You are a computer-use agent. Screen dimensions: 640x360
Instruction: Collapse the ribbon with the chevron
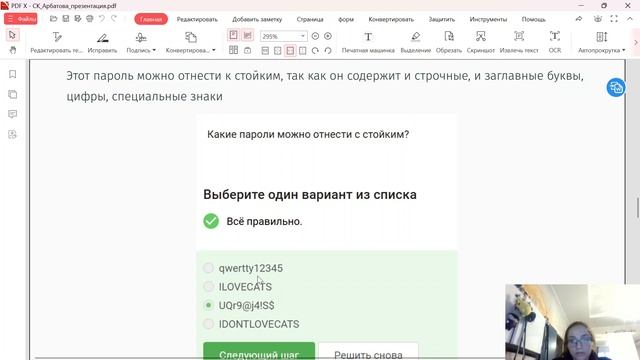coord(630,19)
